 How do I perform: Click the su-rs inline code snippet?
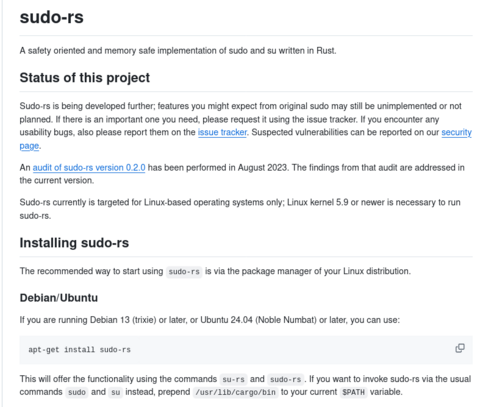click(233, 379)
